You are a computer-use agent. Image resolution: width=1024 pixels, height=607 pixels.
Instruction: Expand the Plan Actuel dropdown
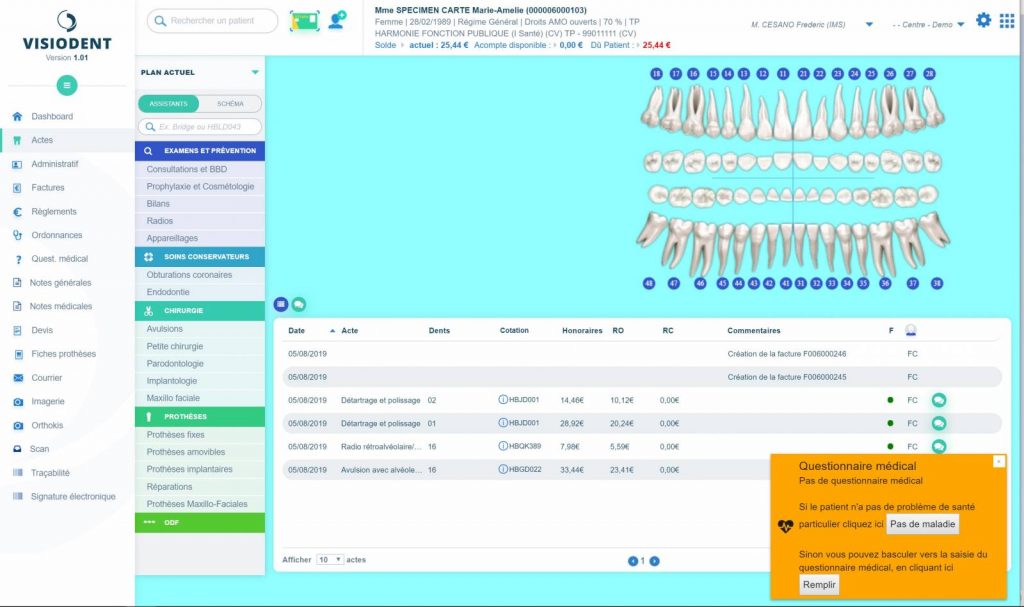pos(255,73)
